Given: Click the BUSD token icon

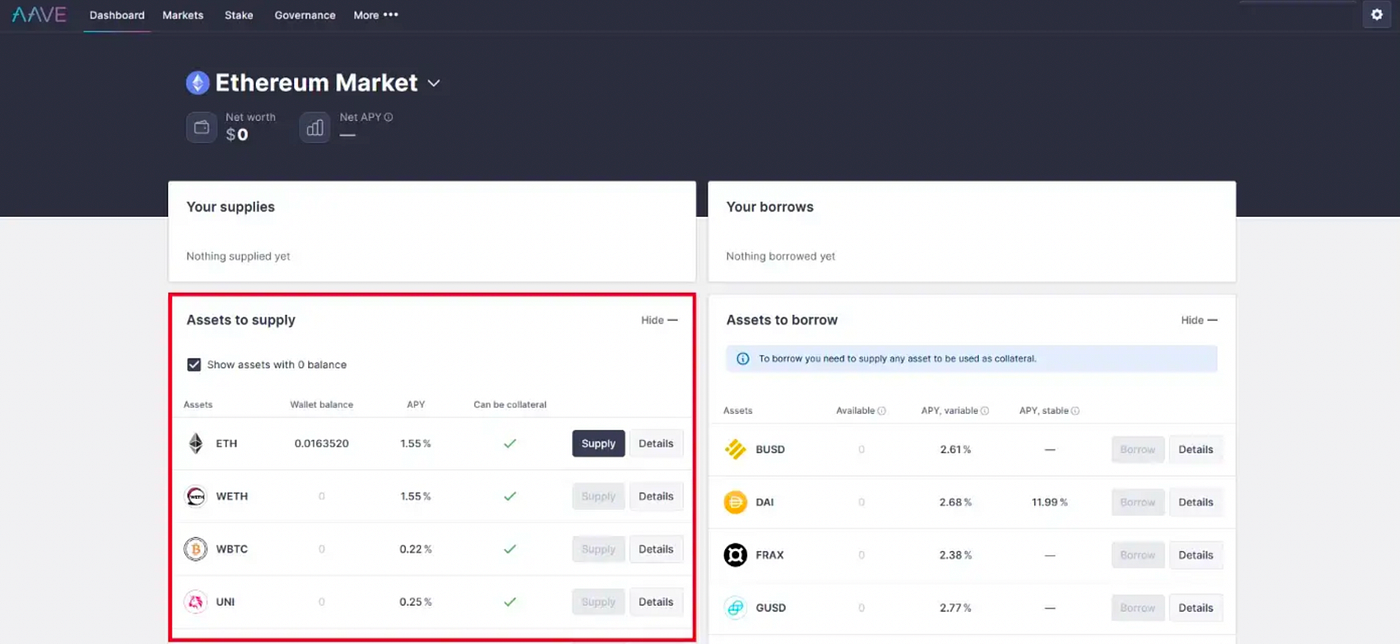Looking at the screenshot, I should [736, 449].
